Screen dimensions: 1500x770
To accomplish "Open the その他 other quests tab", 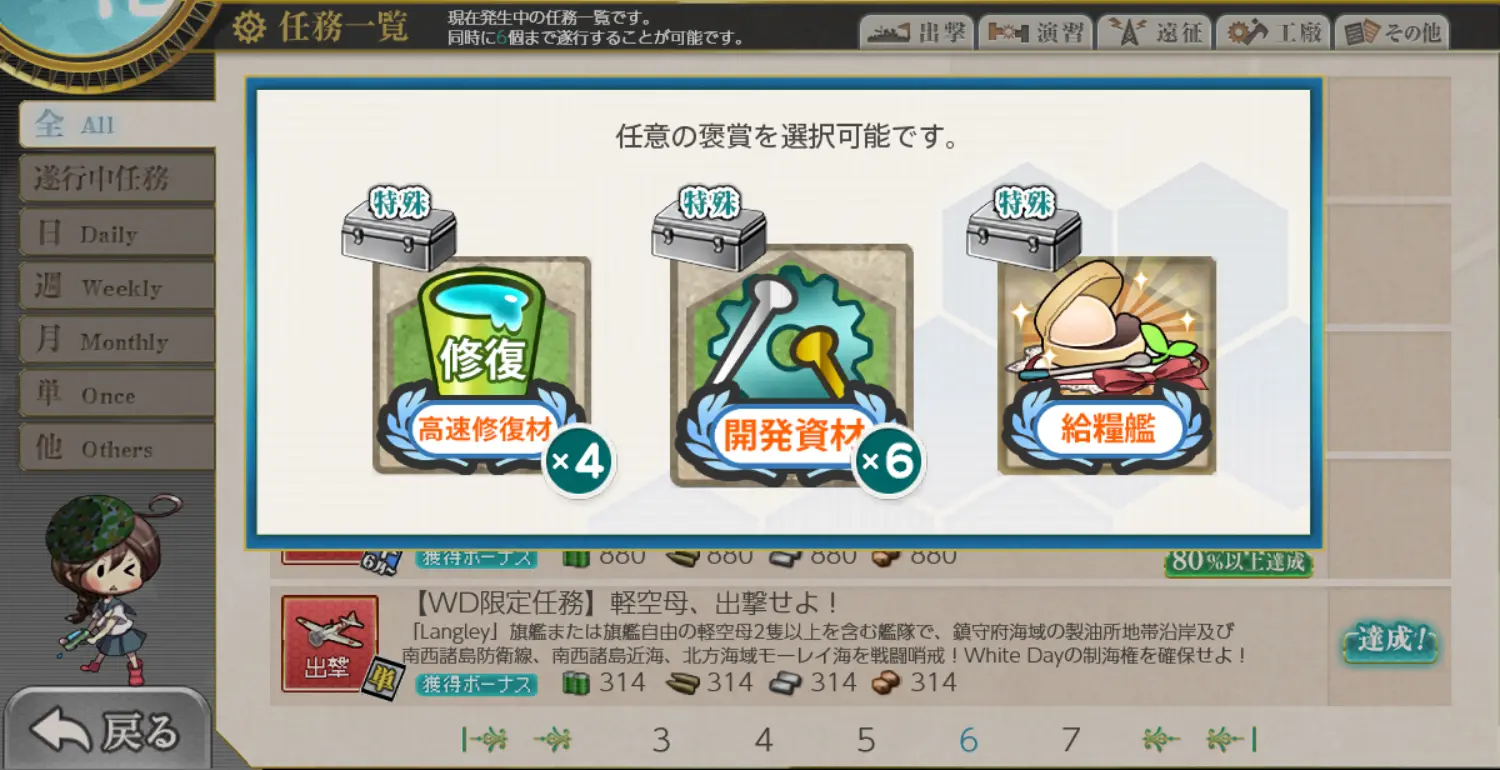I will click(1393, 32).
